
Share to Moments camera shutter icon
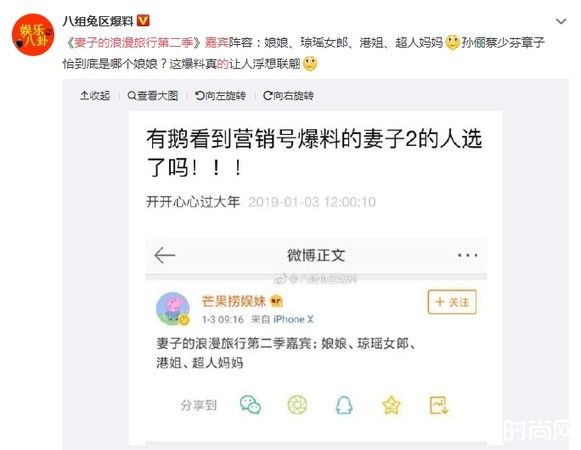297,405
